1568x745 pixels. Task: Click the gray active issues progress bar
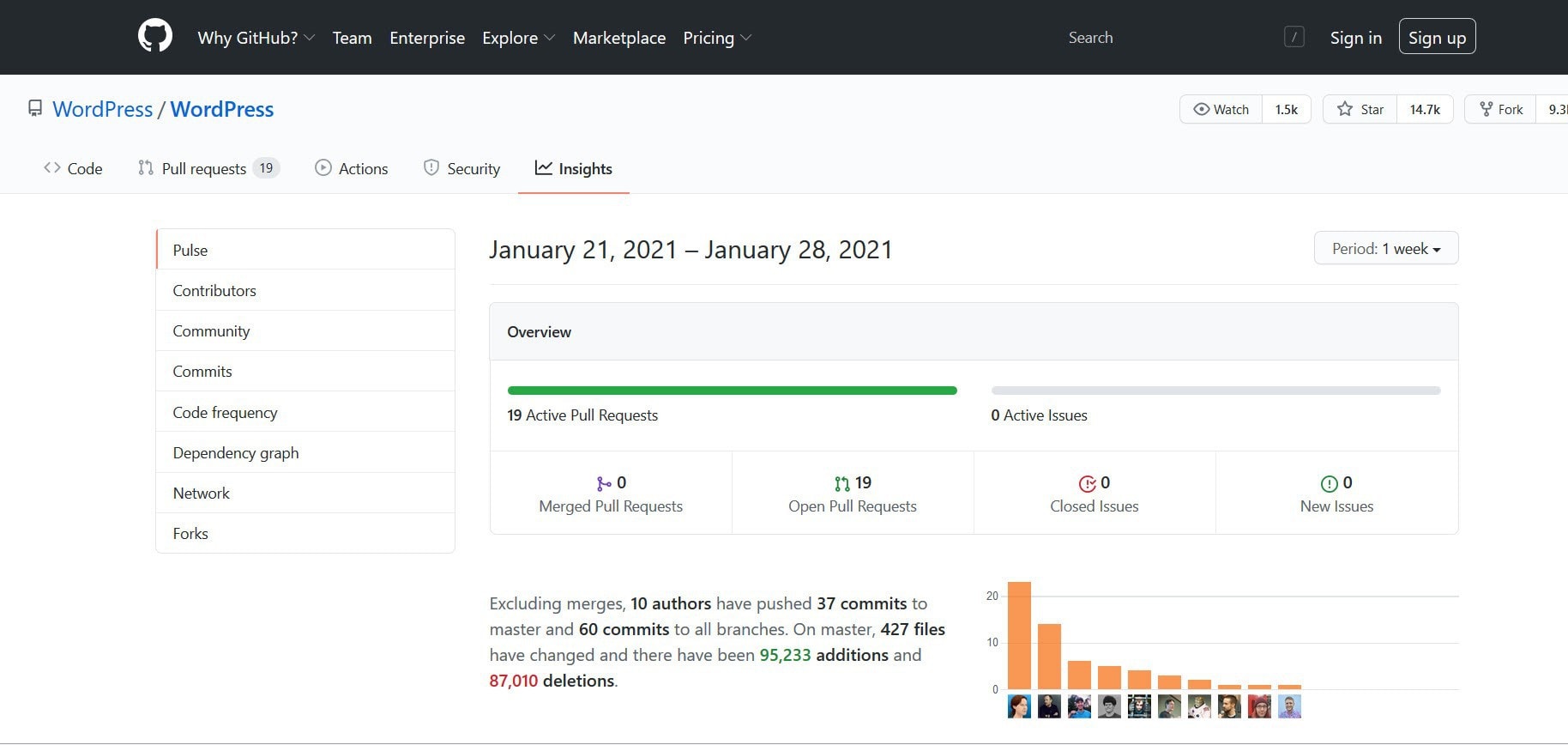pos(1215,391)
